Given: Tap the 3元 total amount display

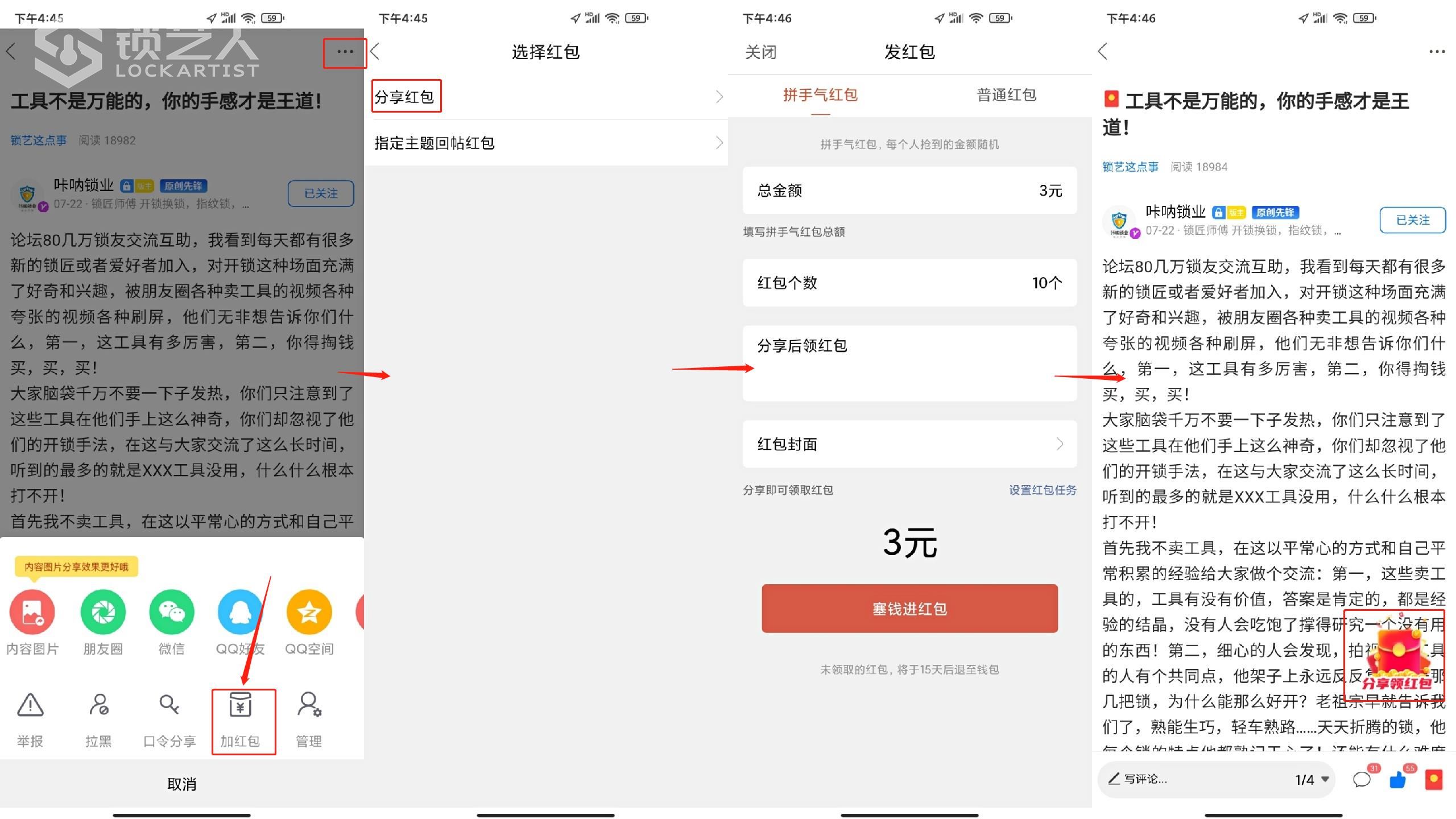Looking at the screenshot, I should [909, 543].
